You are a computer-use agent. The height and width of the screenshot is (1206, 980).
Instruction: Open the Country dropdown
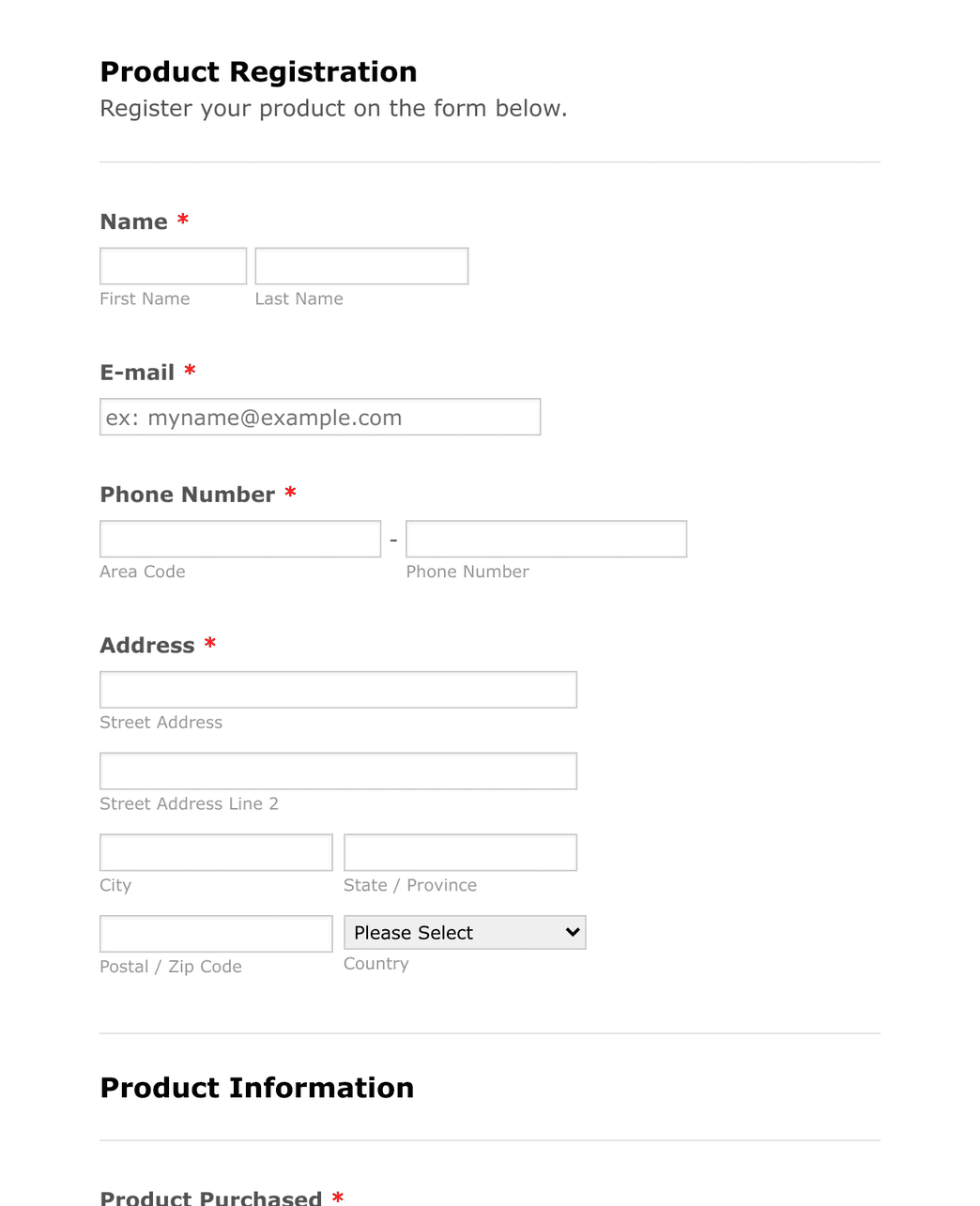click(x=464, y=932)
